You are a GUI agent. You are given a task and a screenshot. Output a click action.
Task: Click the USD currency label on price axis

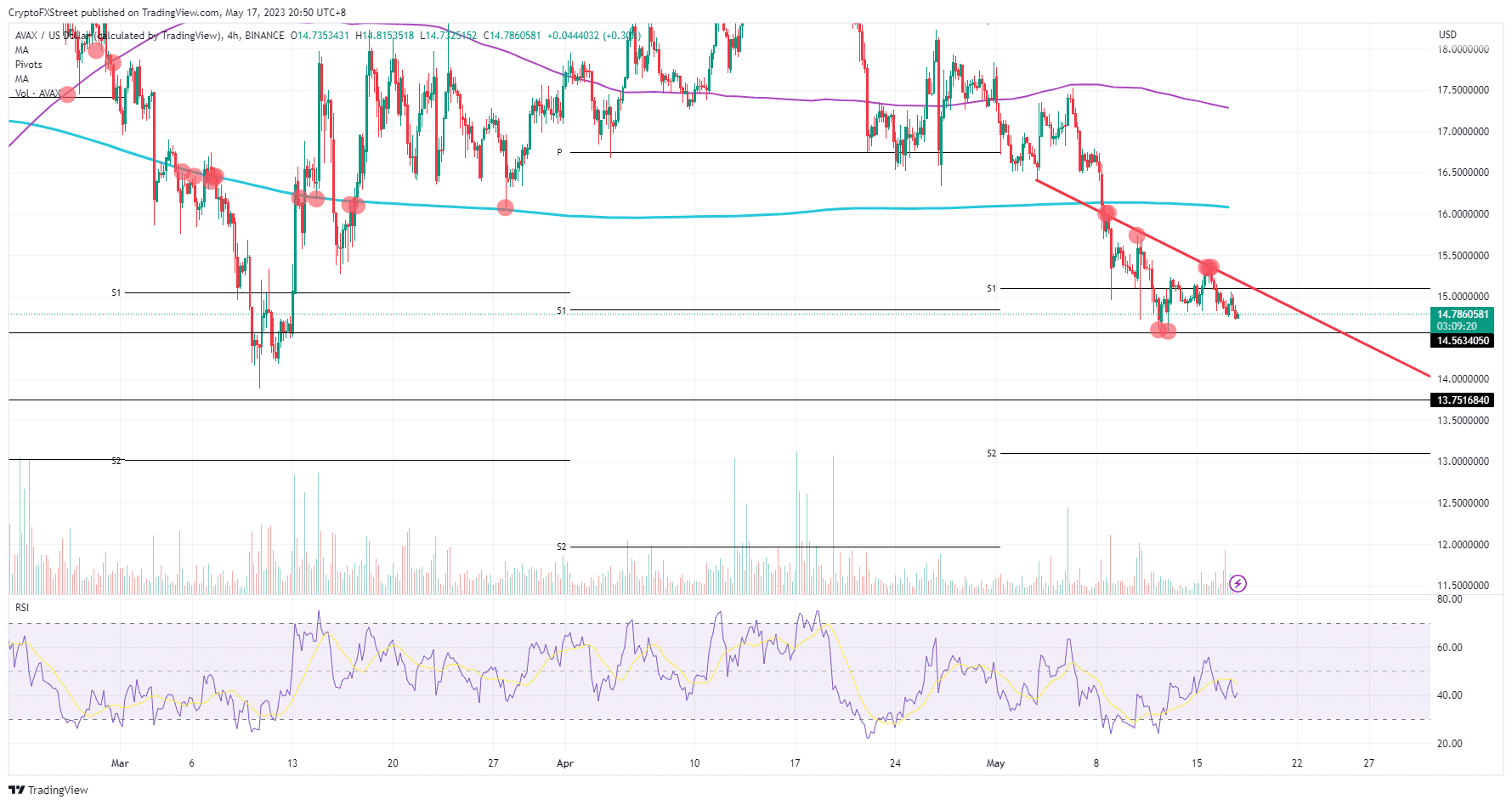point(1447,35)
